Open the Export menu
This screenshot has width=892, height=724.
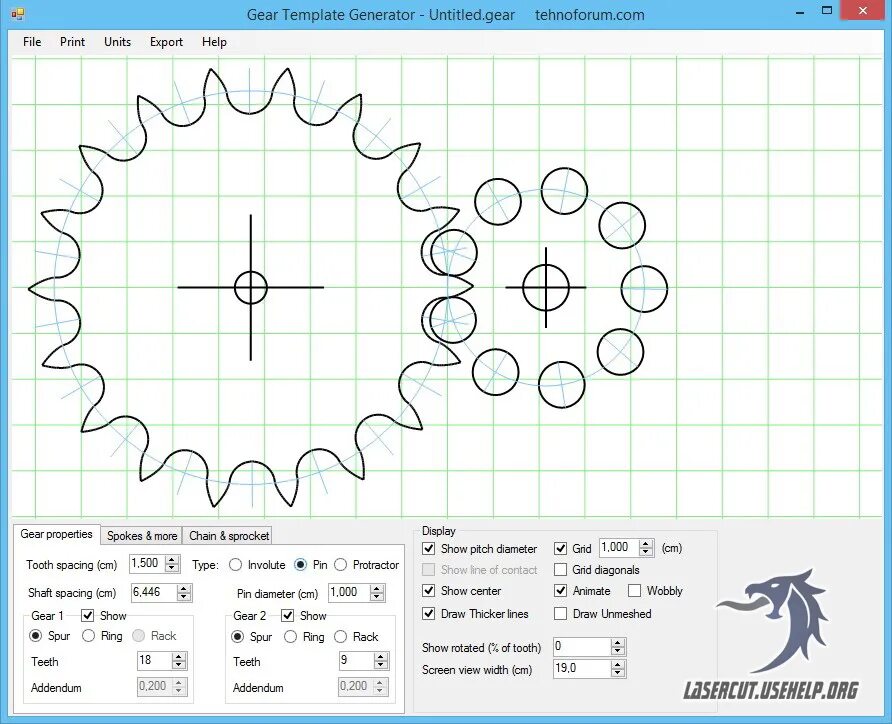pyautogui.click(x=166, y=42)
